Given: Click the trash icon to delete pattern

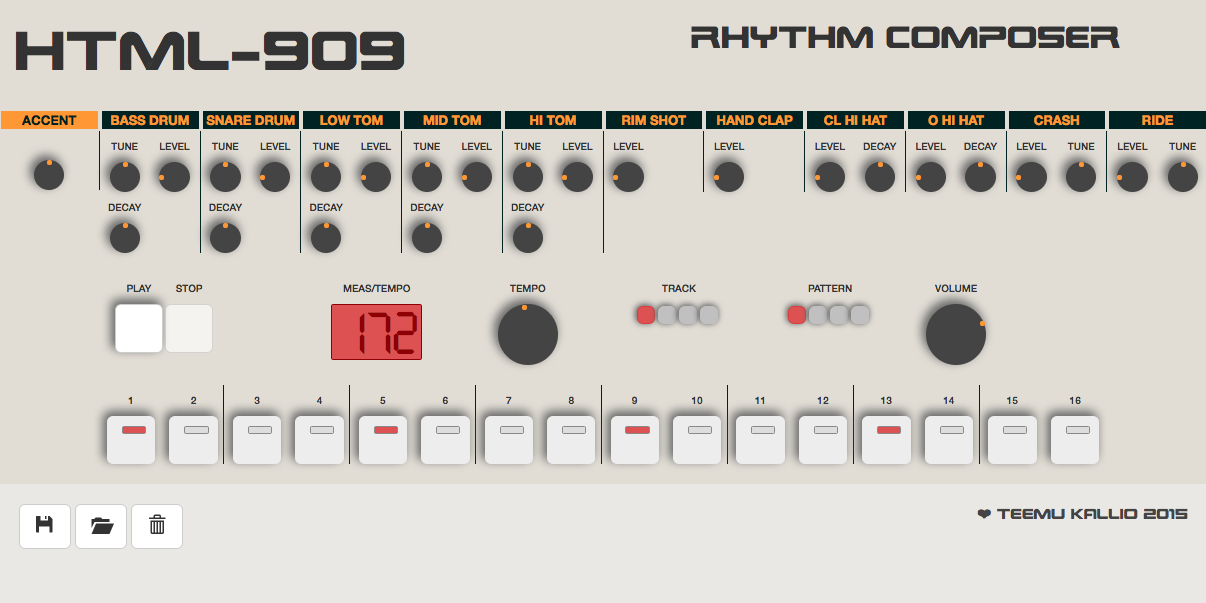Looking at the screenshot, I should 156,526.
